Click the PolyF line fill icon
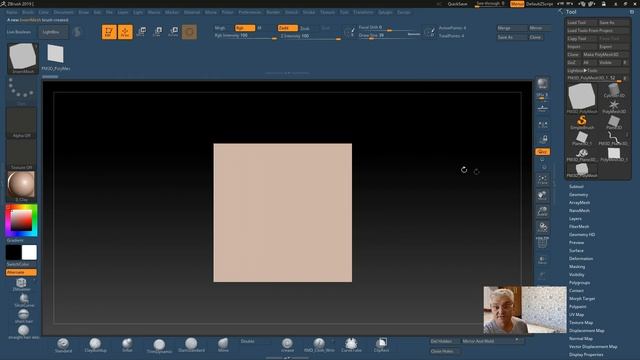 click(x=542, y=242)
